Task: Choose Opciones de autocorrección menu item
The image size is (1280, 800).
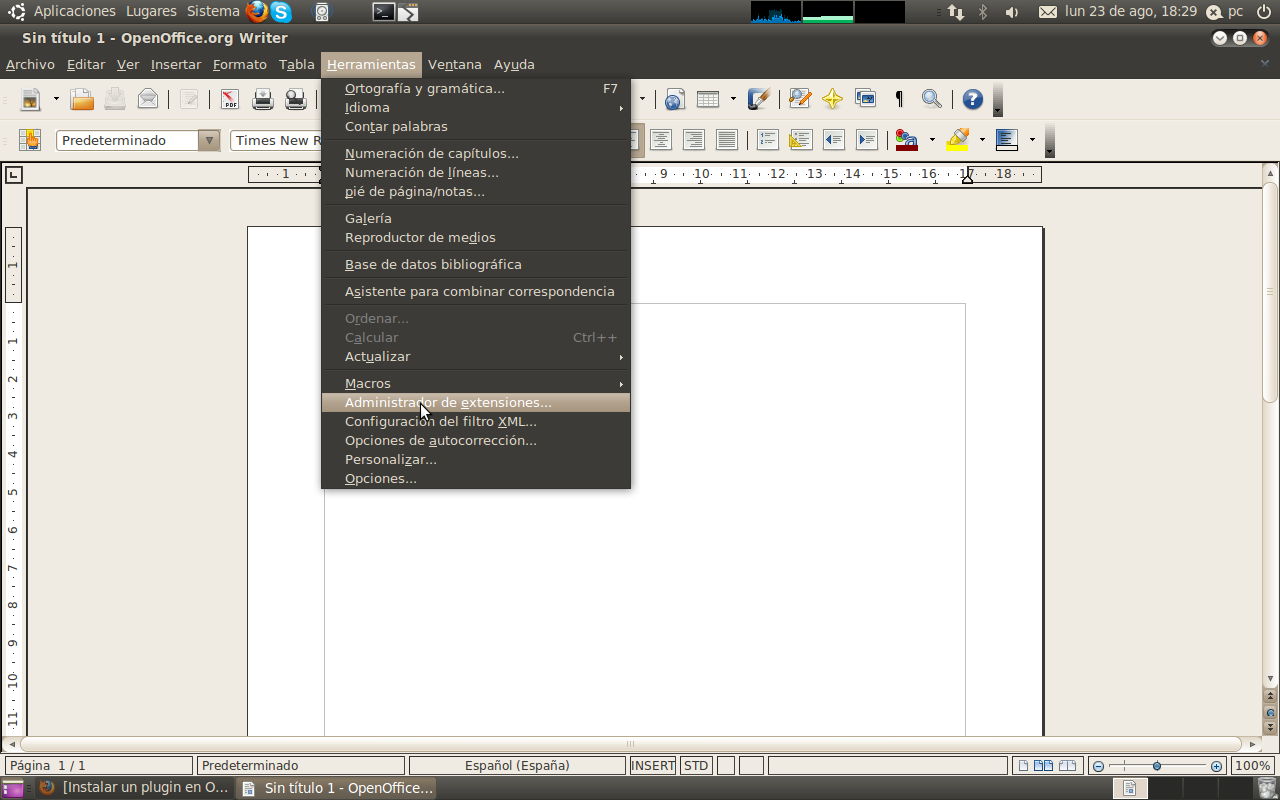Action: [x=476, y=440]
